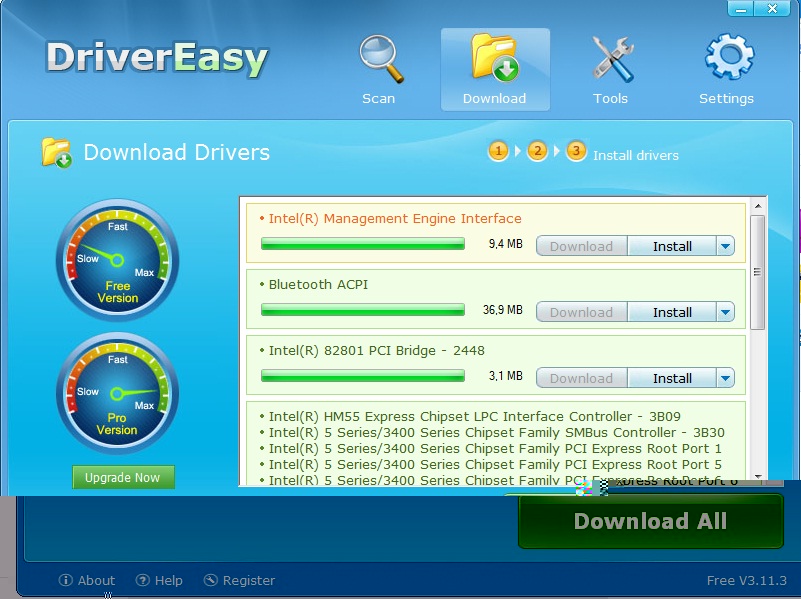Click step 1 circle in the progress indicator

(499, 151)
